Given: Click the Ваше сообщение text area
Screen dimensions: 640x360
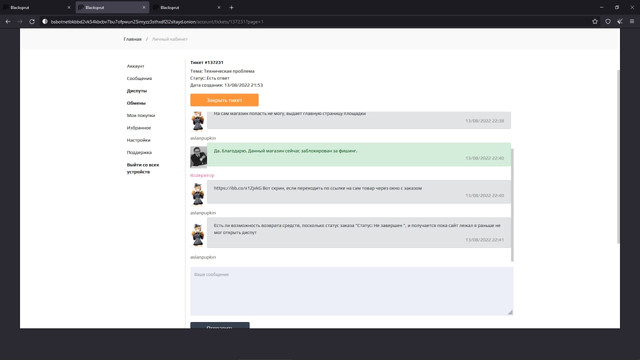Looking at the screenshot, I should click(x=351, y=291).
